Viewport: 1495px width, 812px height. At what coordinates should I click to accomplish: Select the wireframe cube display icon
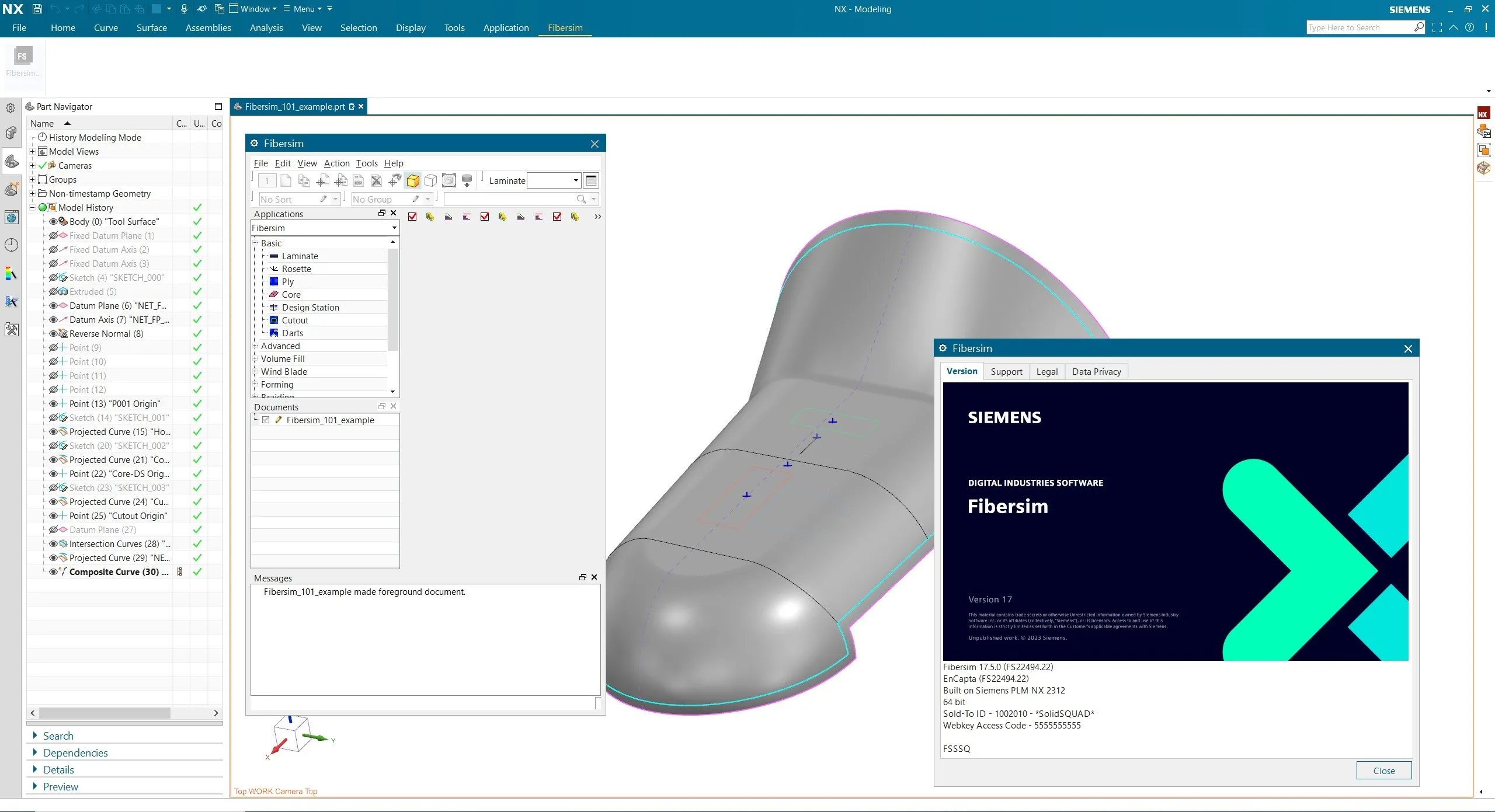[x=430, y=181]
